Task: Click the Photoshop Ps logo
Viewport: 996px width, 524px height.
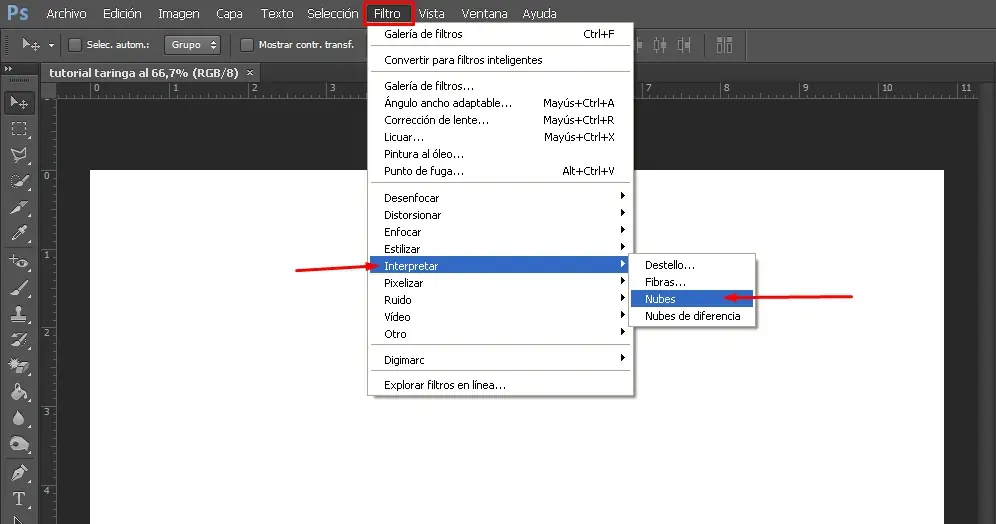Action: pyautogui.click(x=18, y=13)
